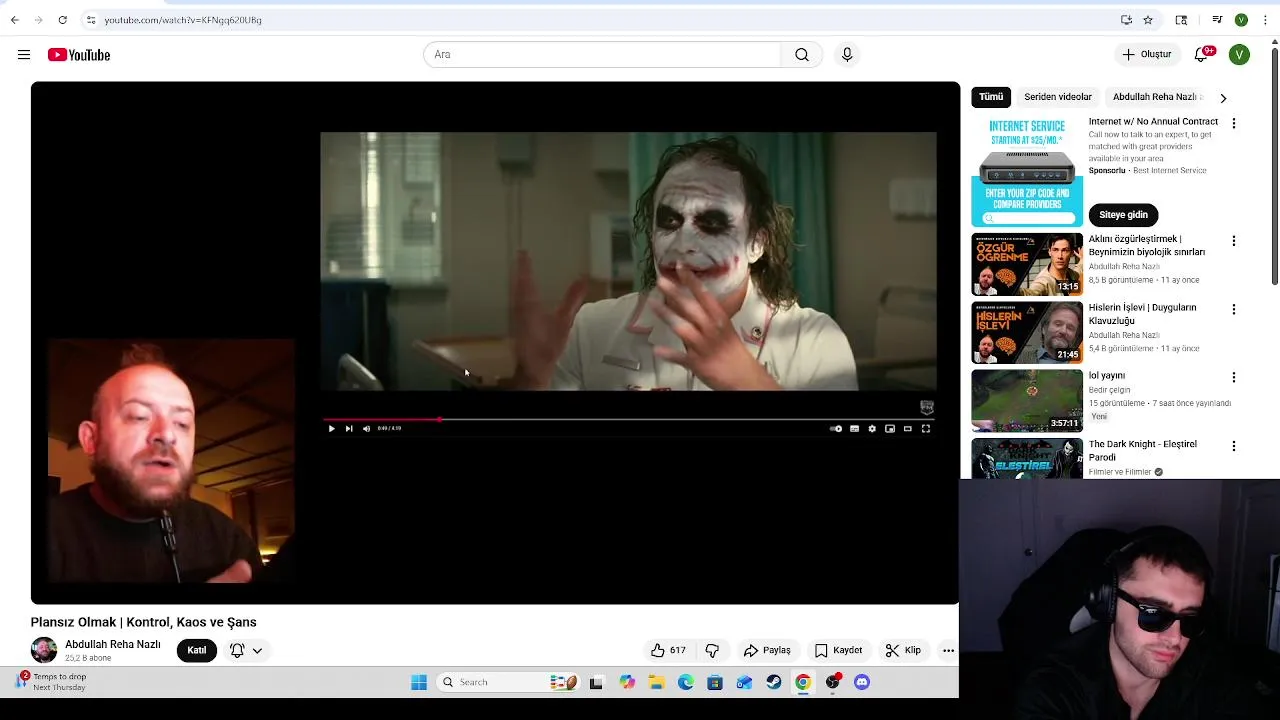Image resolution: width=1280 pixels, height=720 pixels.
Task: Bookmark this page with the star
Action: [x=1148, y=20]
